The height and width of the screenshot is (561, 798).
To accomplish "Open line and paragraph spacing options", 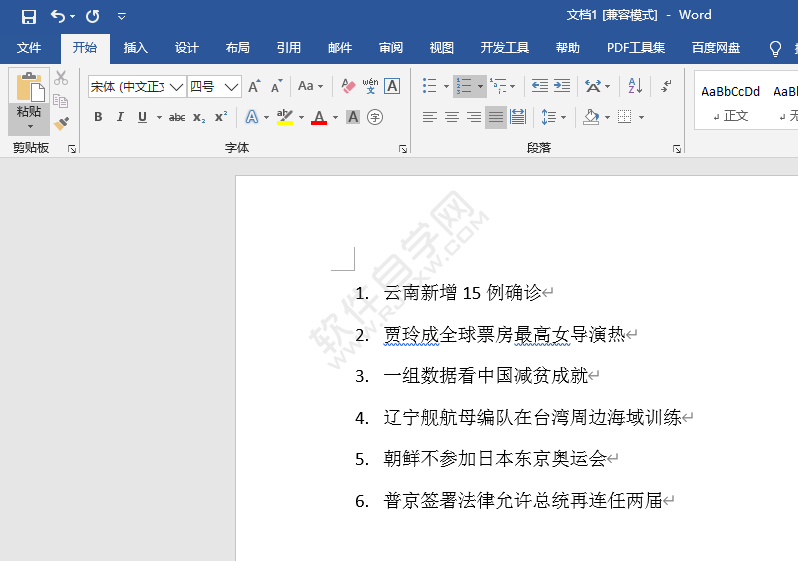I will [x=553, y=117].
